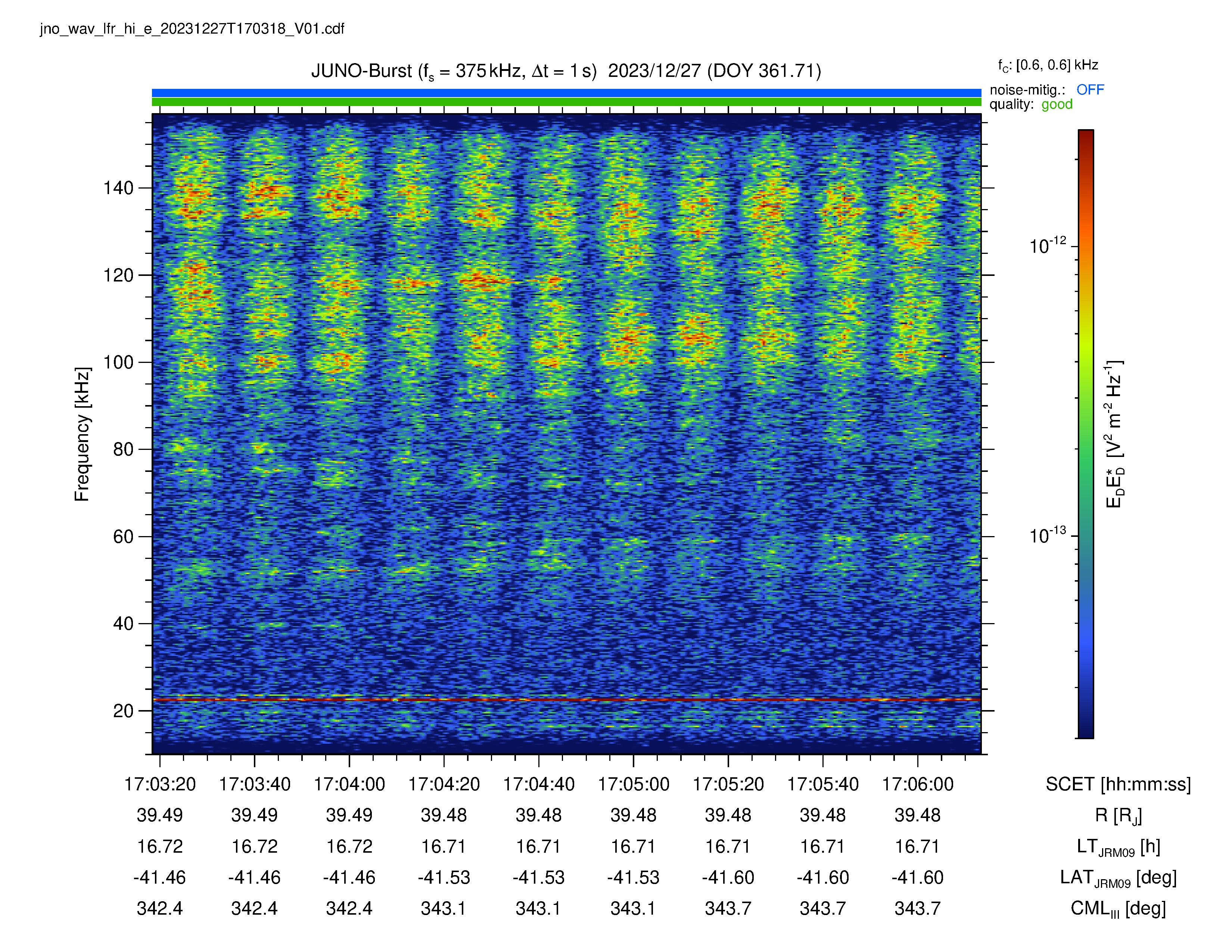Click the SCET [hh:mm:ss] row label

1118,784
